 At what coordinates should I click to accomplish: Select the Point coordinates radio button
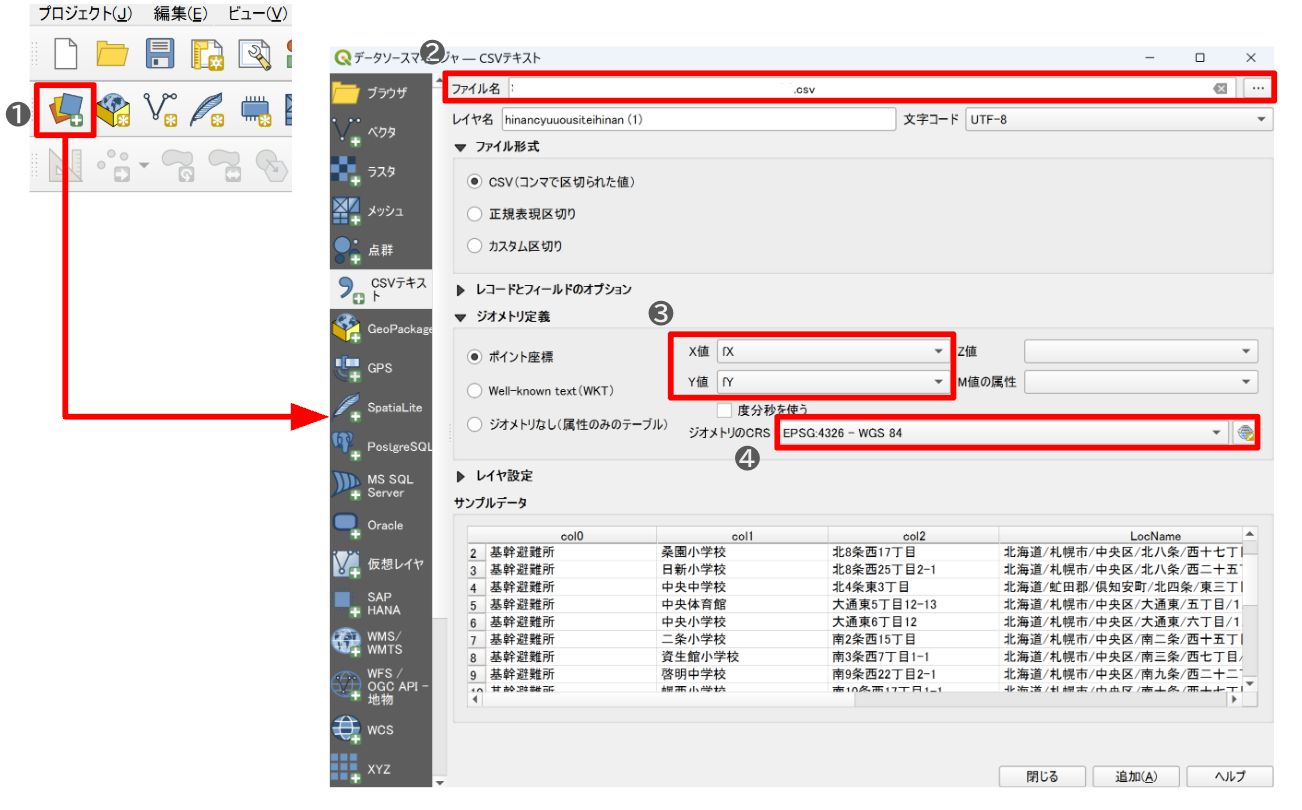[x=475, y=357]
